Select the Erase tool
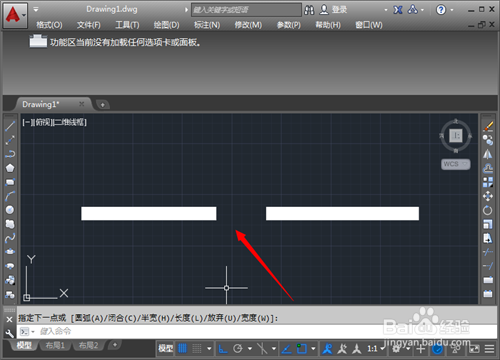Screen dimensions: 500x360 tap(488, 126)
